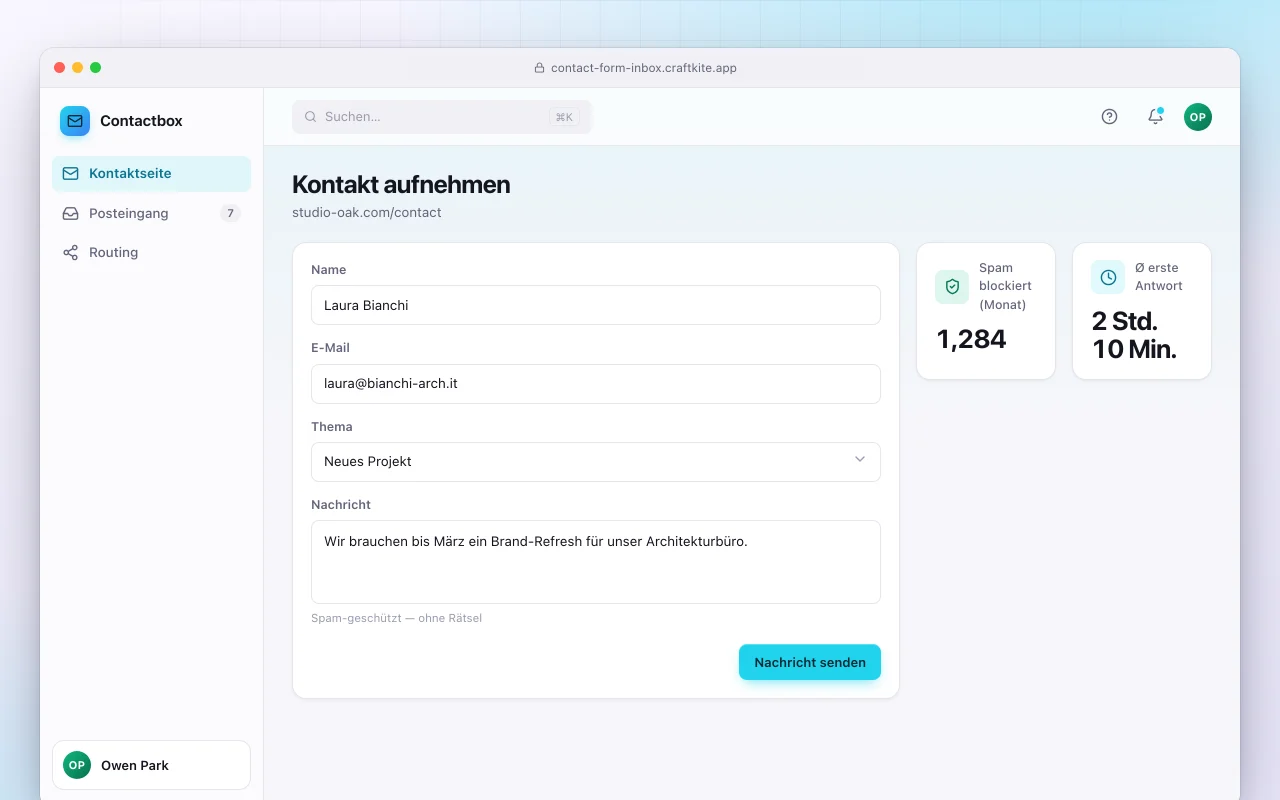Open the notifications bell icon
1280x800 pixels.
1155,117
